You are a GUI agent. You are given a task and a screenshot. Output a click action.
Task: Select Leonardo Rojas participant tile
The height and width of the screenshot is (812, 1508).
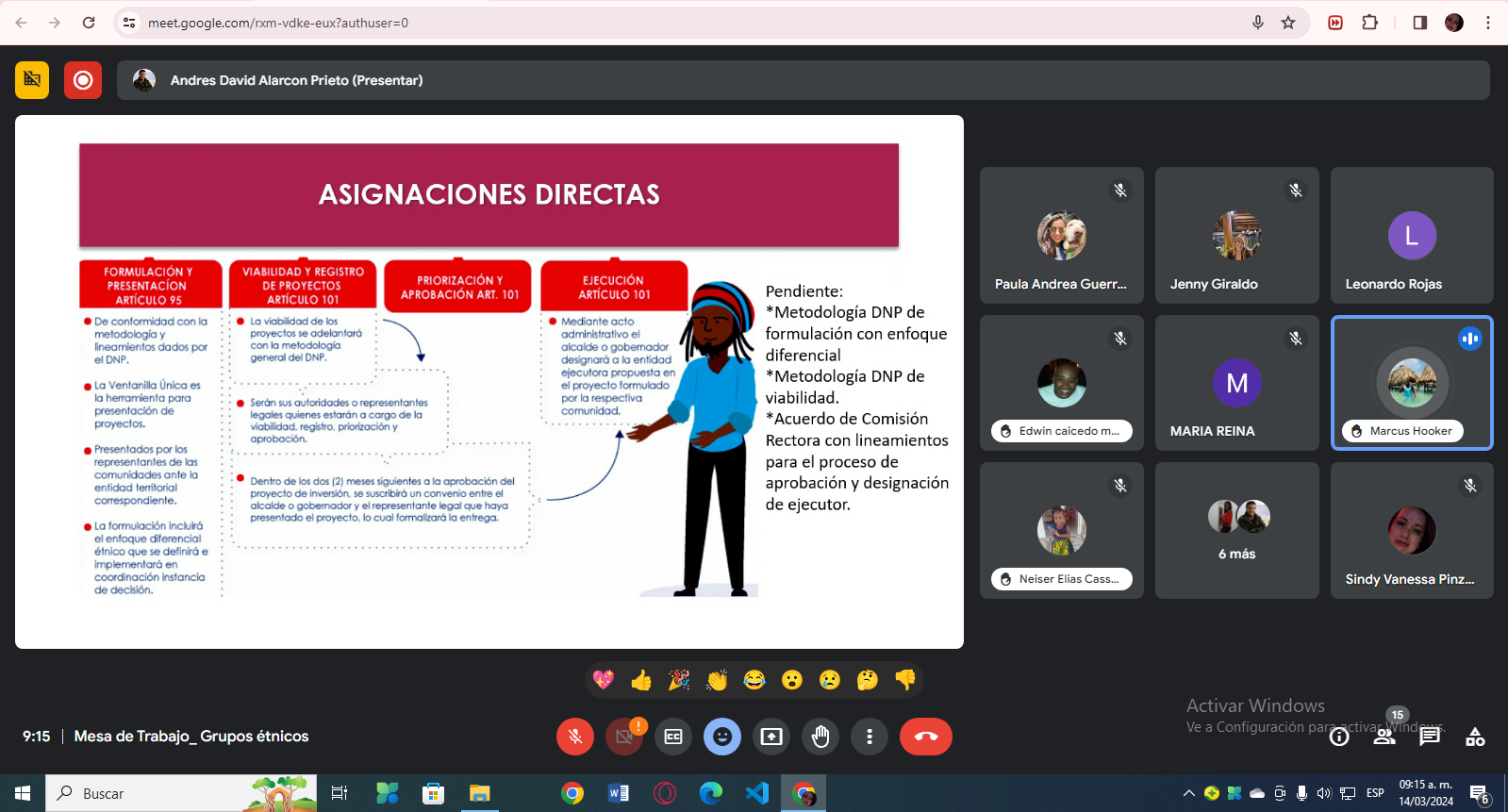coord(1412,235)
